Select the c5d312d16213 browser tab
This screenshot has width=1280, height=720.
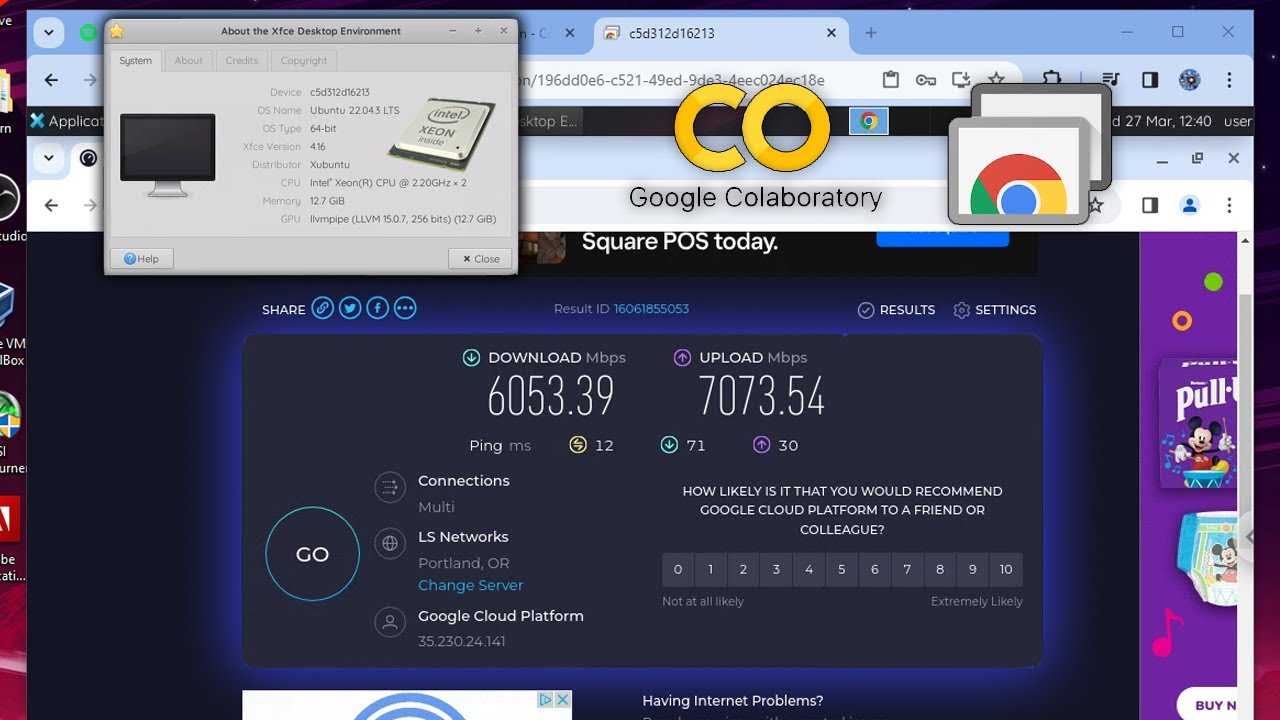(x=718, y=33)
